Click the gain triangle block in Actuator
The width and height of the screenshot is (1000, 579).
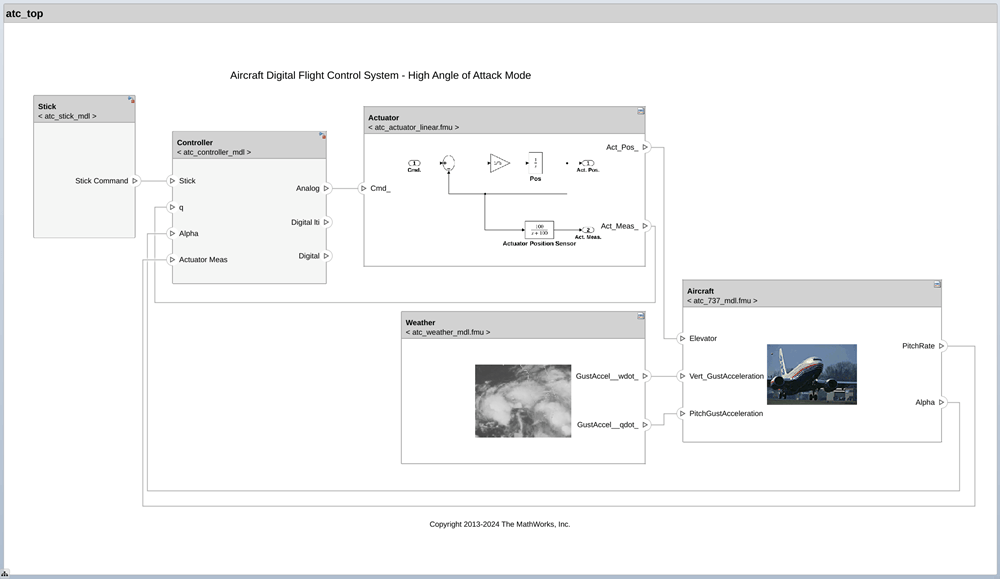[499, 163]
